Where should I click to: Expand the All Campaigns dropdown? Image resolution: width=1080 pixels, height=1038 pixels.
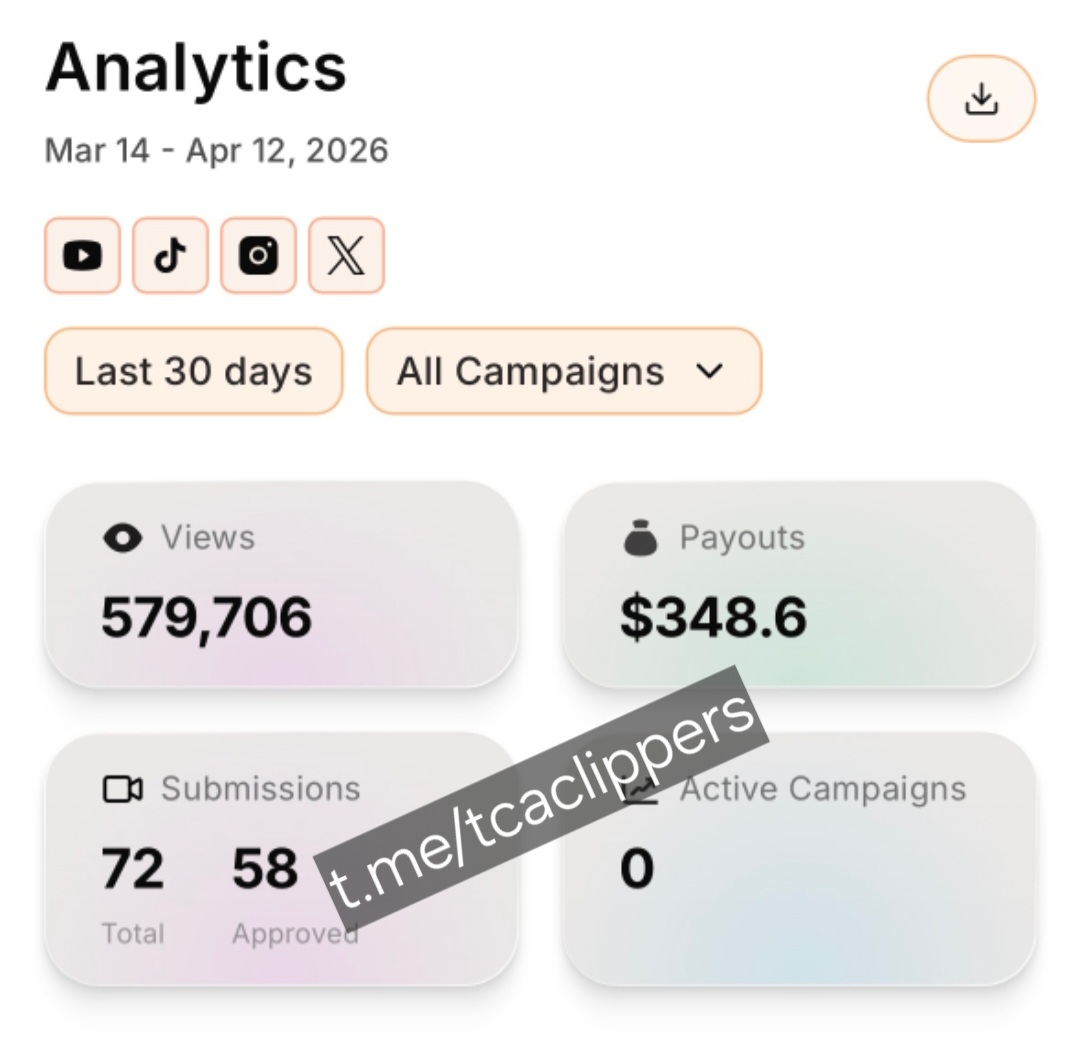(563, 371)
